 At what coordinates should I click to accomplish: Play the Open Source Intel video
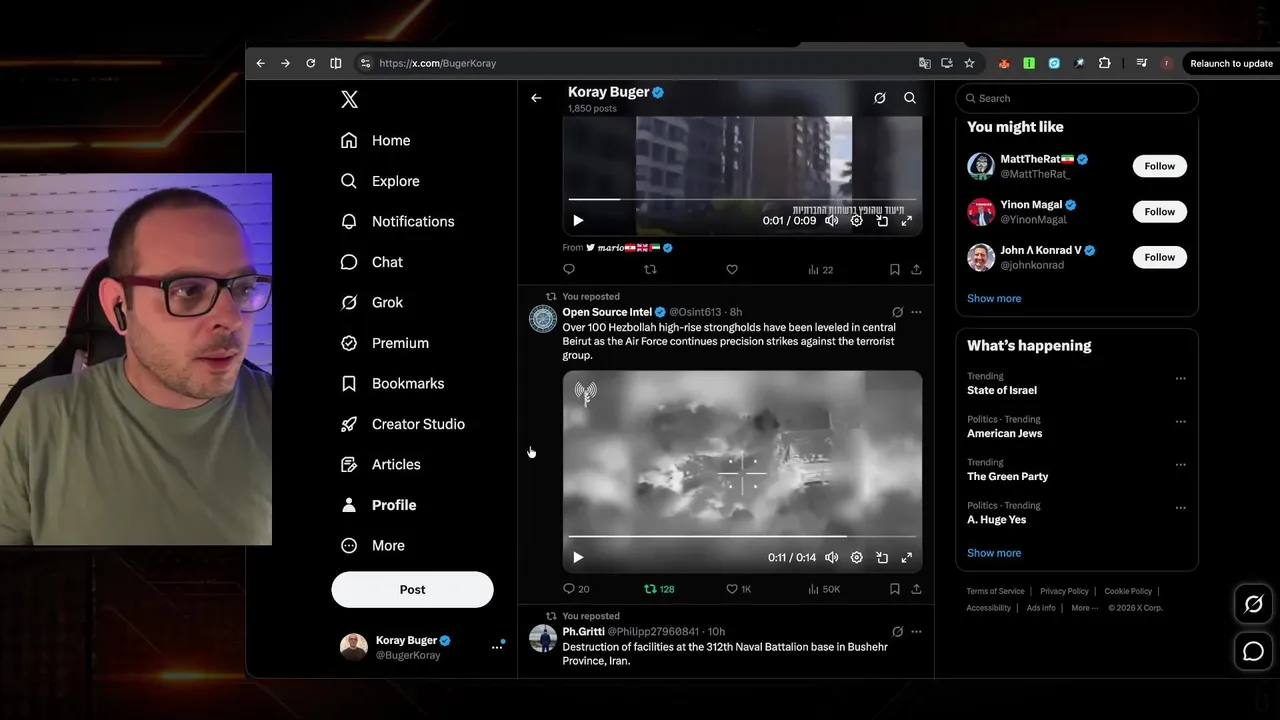(578, 557)
